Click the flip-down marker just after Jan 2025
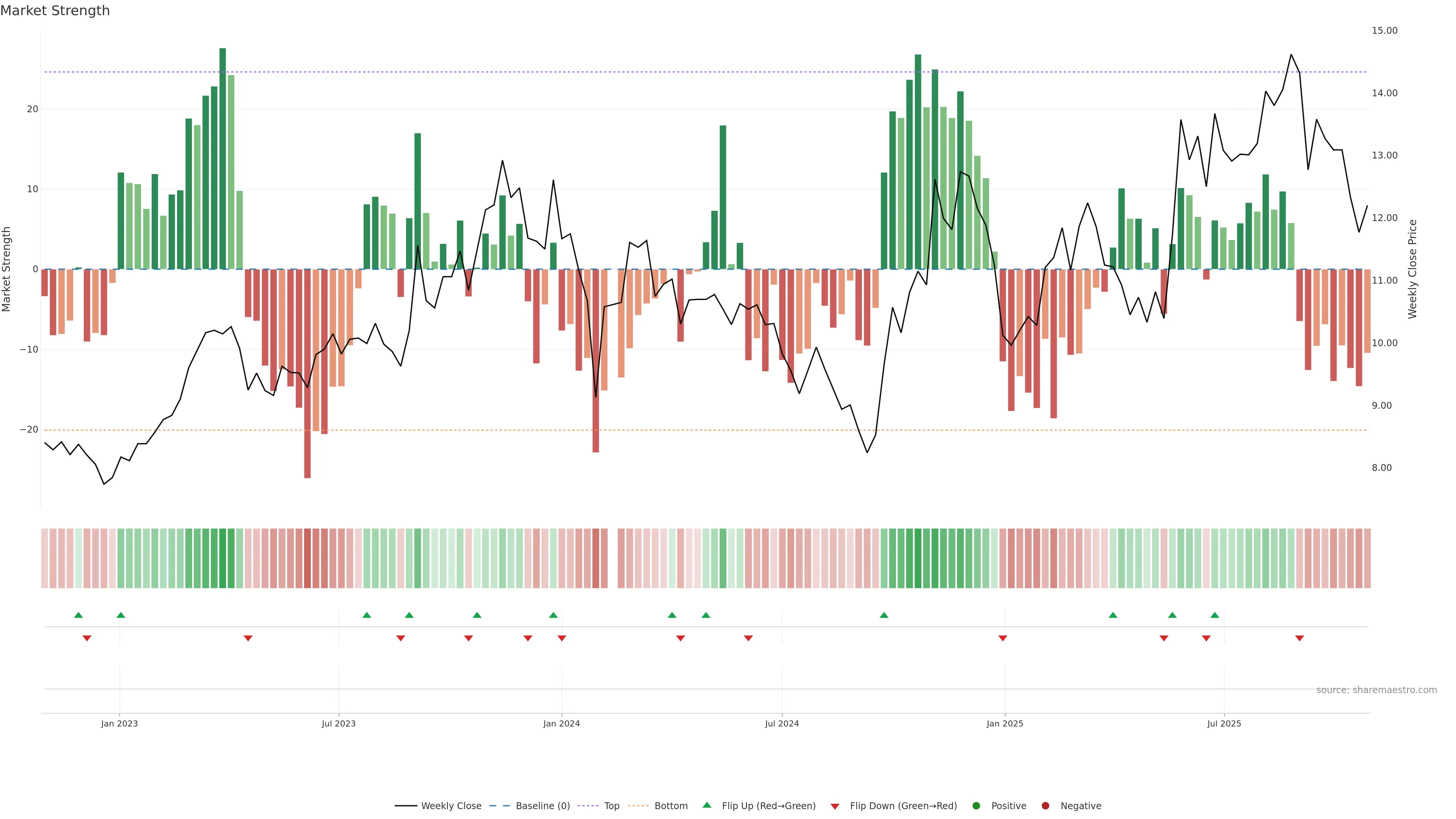Image resolution: width=1456 pixels, height=819 pixels. (x=1003, y=638)
